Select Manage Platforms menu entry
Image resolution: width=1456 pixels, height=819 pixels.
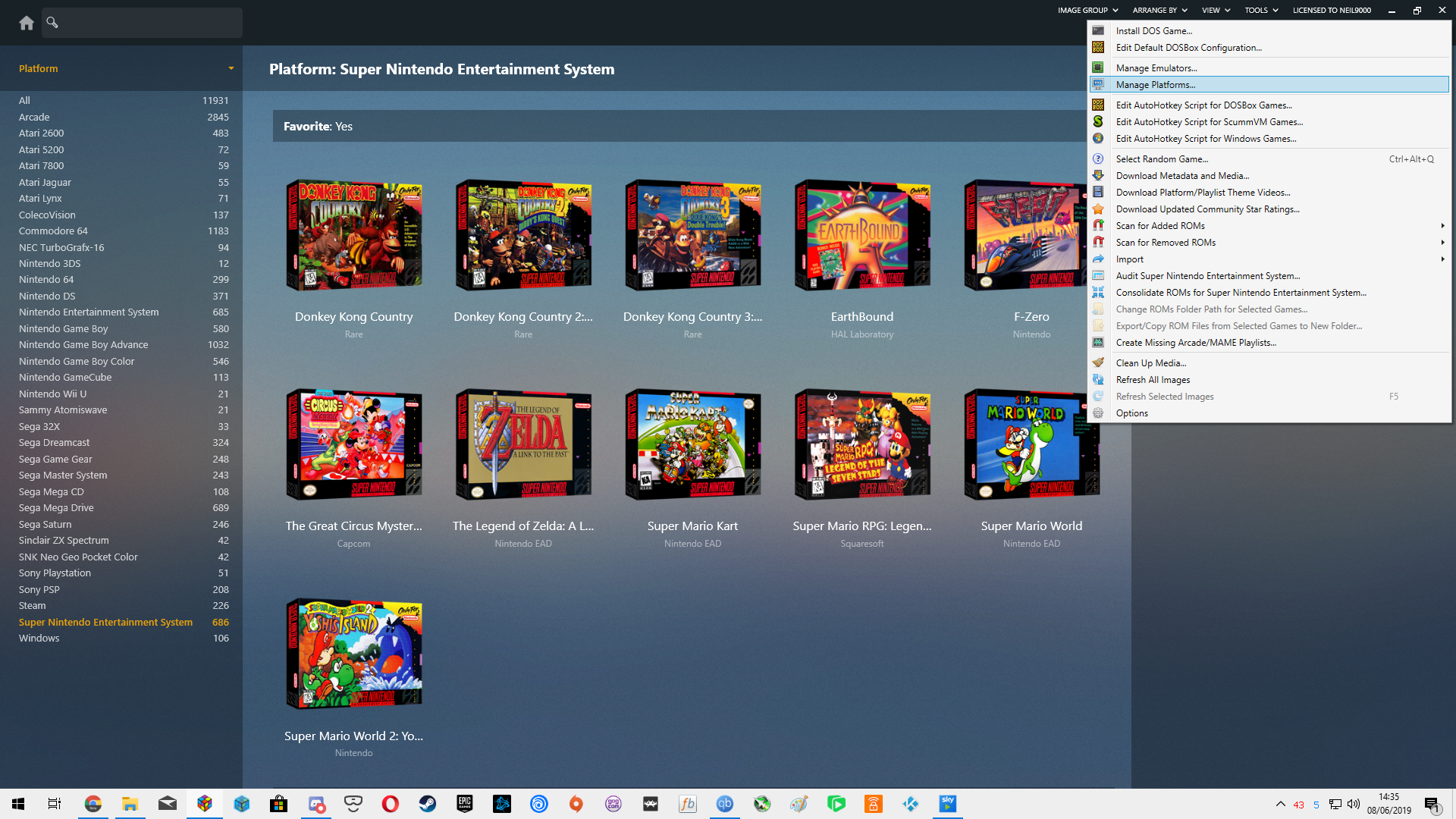click(x=1269, y=85)
